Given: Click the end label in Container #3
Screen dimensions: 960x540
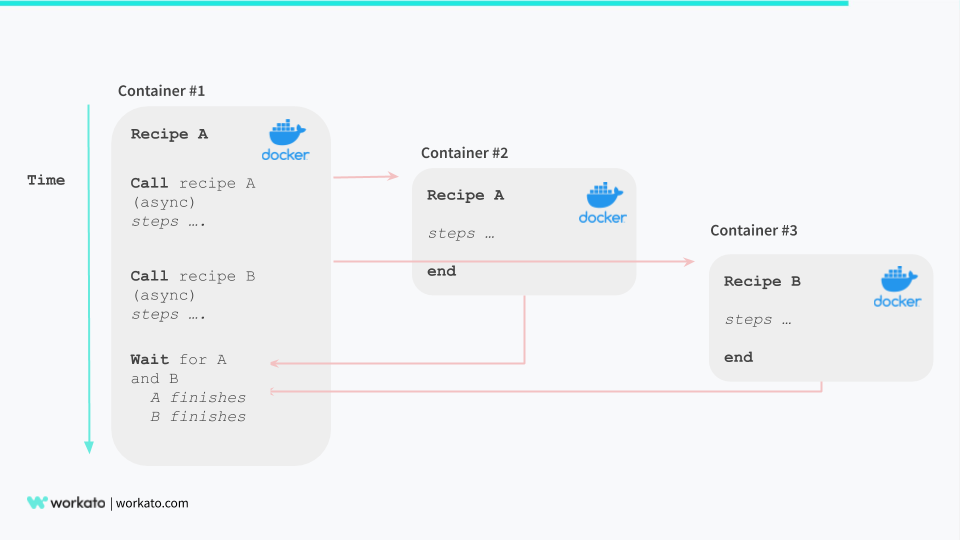Looking at the screenshot, I should click(x=738, y=357).
